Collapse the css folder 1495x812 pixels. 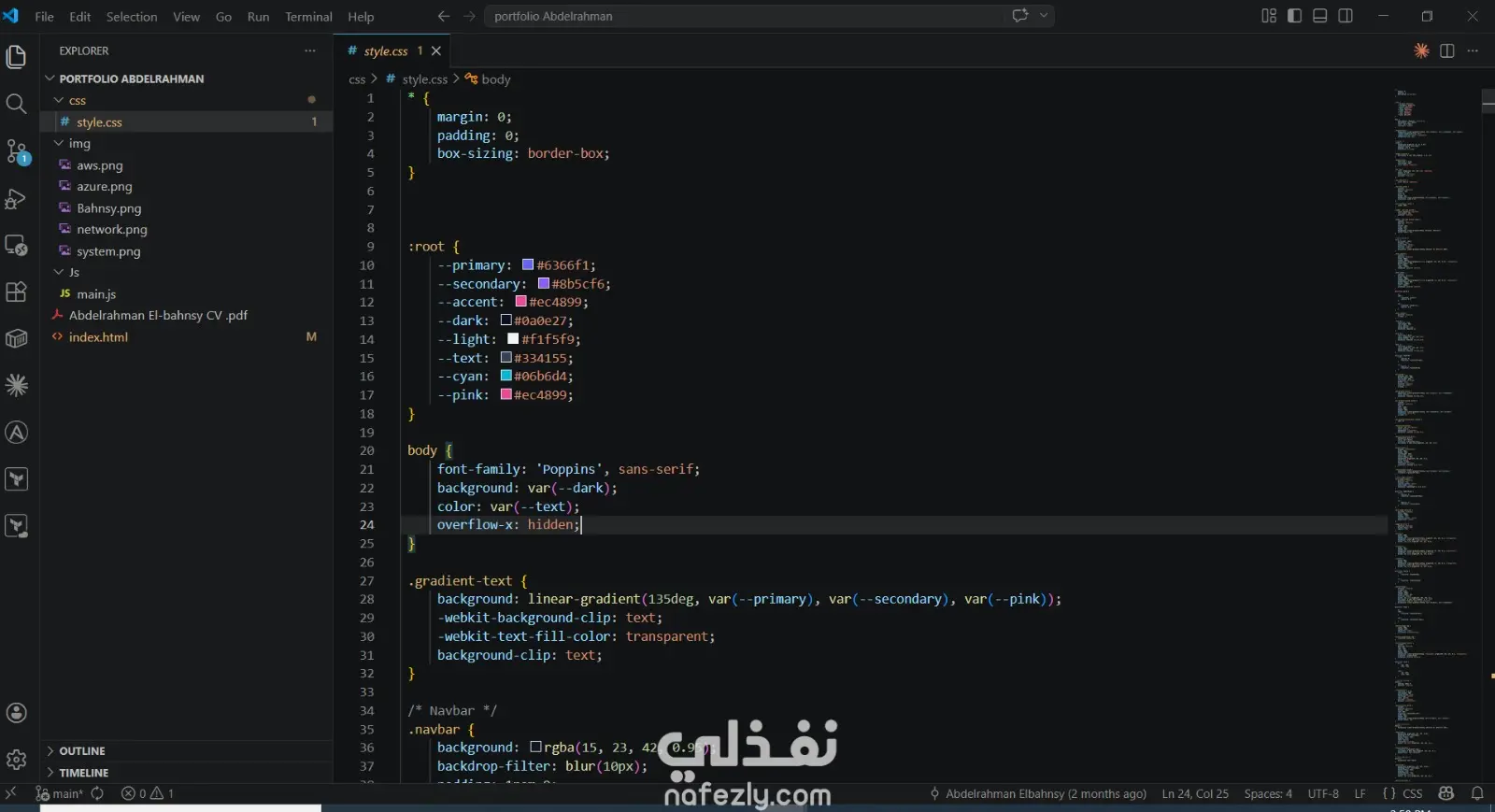[59, 100]
